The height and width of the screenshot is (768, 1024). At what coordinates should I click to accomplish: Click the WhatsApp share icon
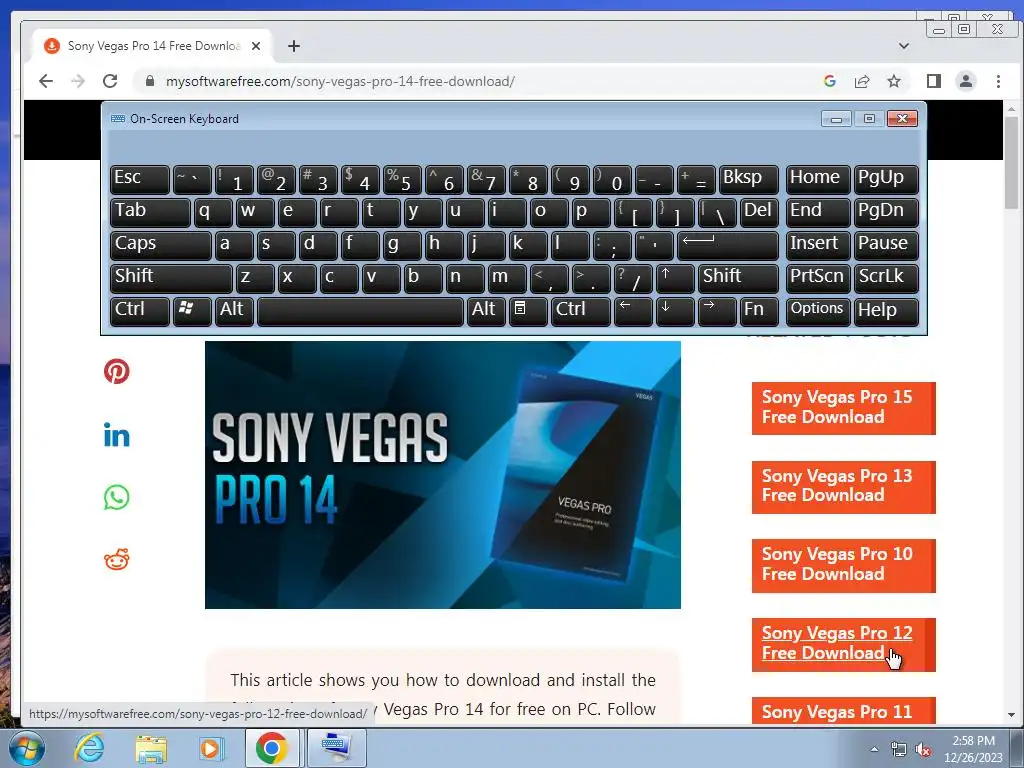point(116,497)
